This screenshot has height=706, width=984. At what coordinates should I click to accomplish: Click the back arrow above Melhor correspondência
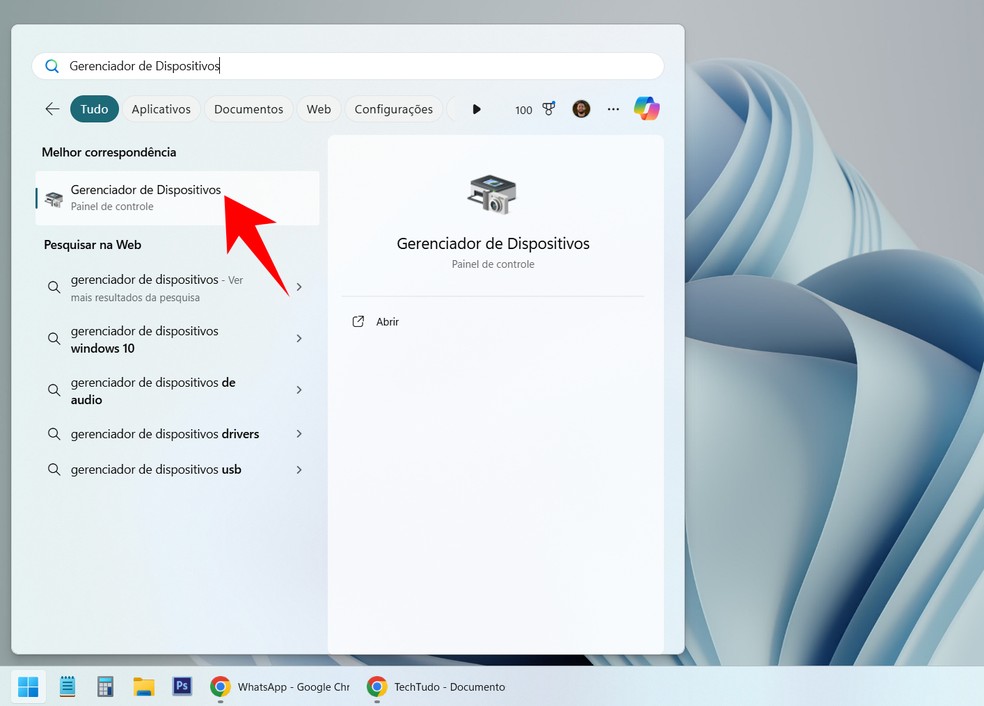tap(52, 109)
